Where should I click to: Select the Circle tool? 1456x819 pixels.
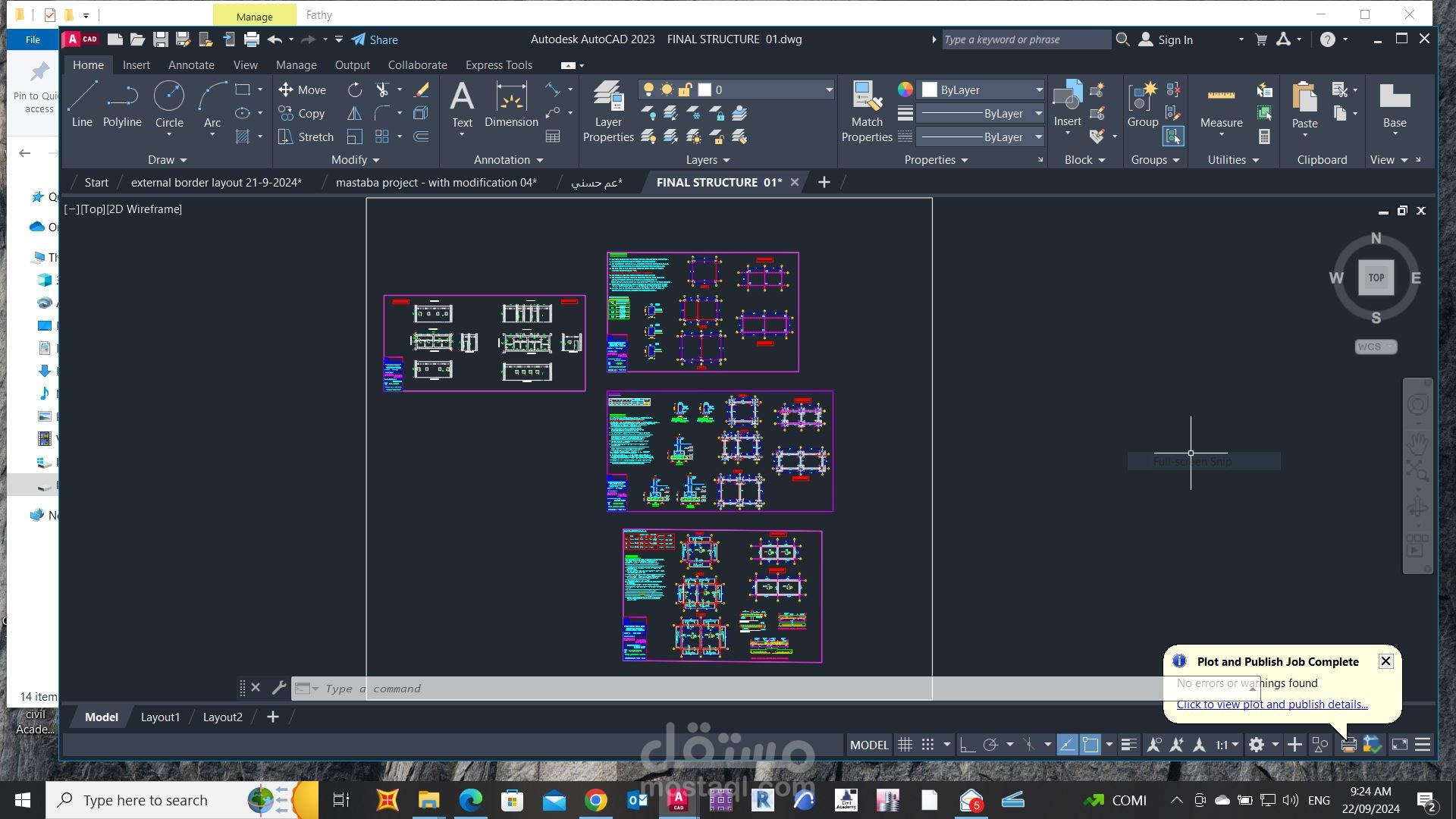pyautogui.click(x=169, y=103)
